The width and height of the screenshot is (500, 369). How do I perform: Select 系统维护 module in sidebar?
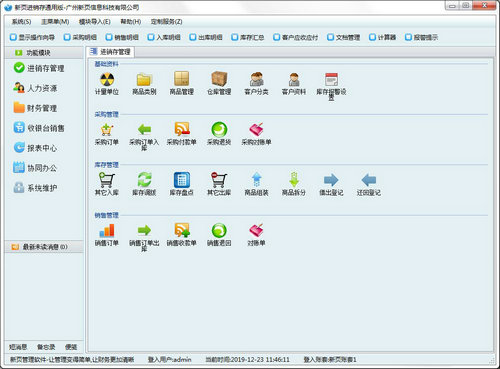(35, 188)
